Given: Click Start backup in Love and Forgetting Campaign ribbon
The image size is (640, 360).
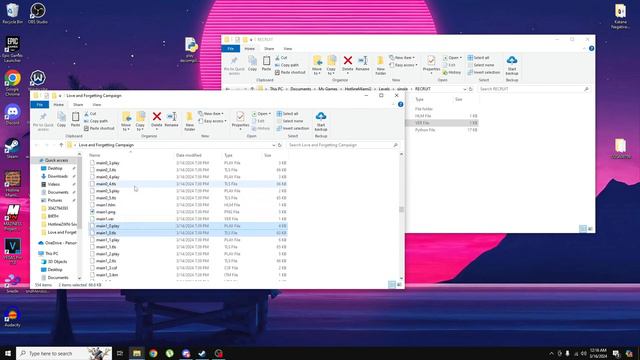Looking at the screenshot, I should [321, 121].
